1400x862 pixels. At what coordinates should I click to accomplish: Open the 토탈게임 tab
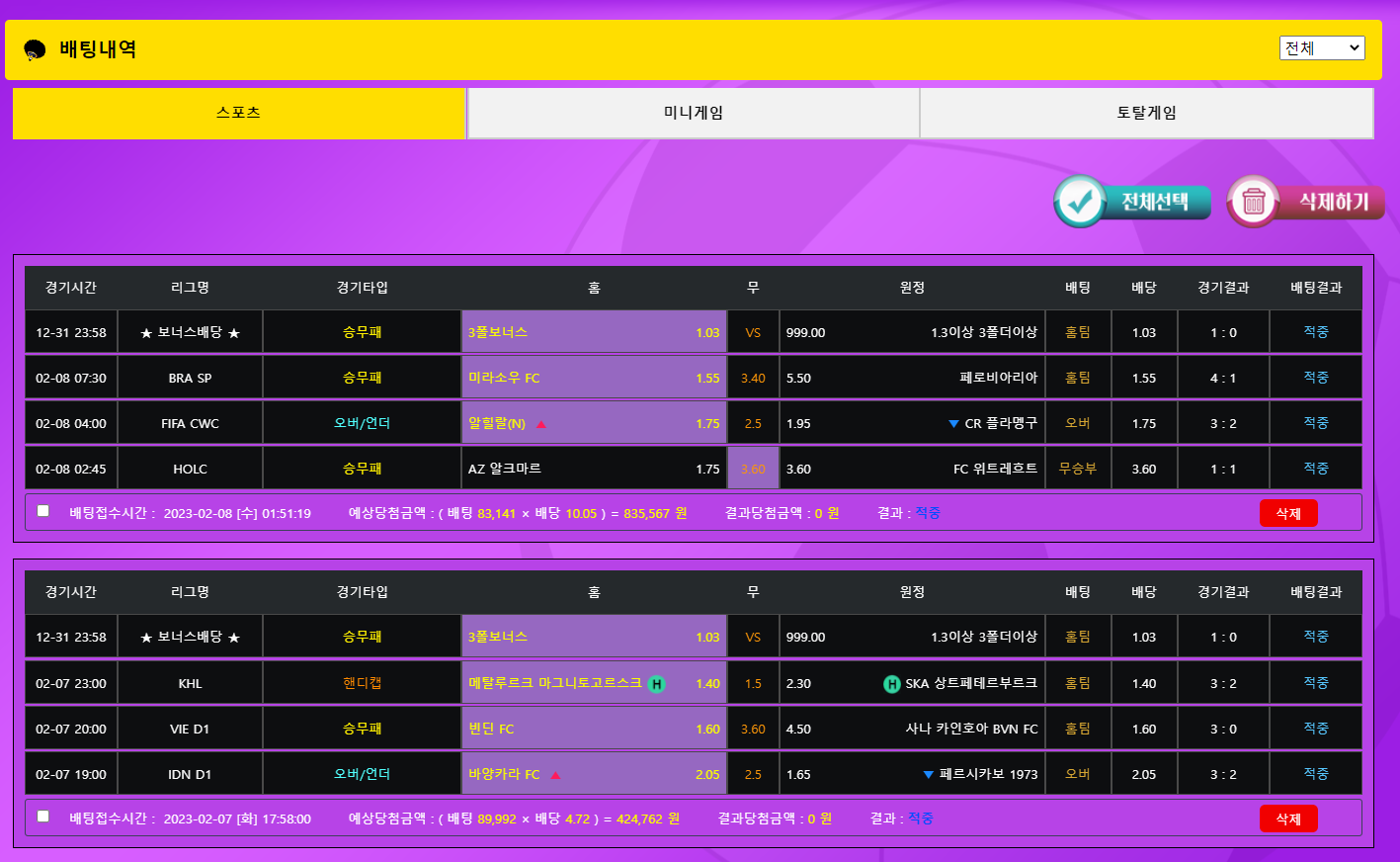click(x=1146, y=114)
